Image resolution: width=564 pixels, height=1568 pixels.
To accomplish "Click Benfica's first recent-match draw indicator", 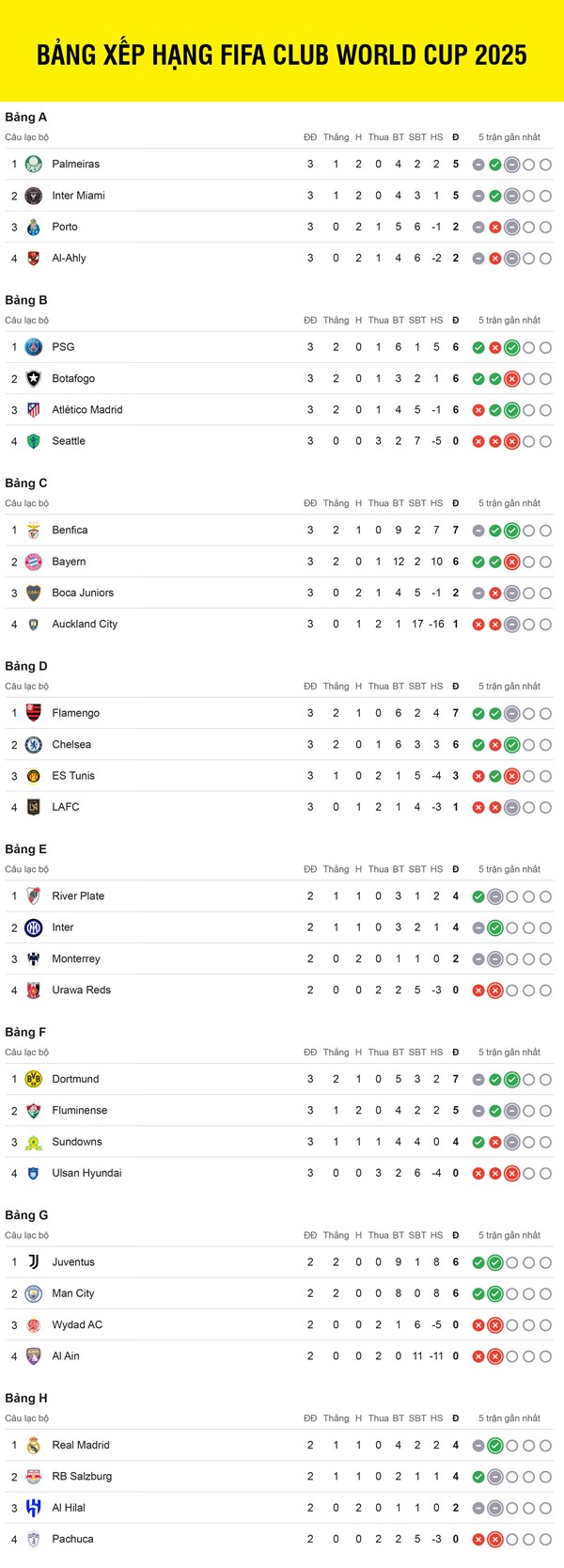I will pyautogui.click(x=478, y=531).
